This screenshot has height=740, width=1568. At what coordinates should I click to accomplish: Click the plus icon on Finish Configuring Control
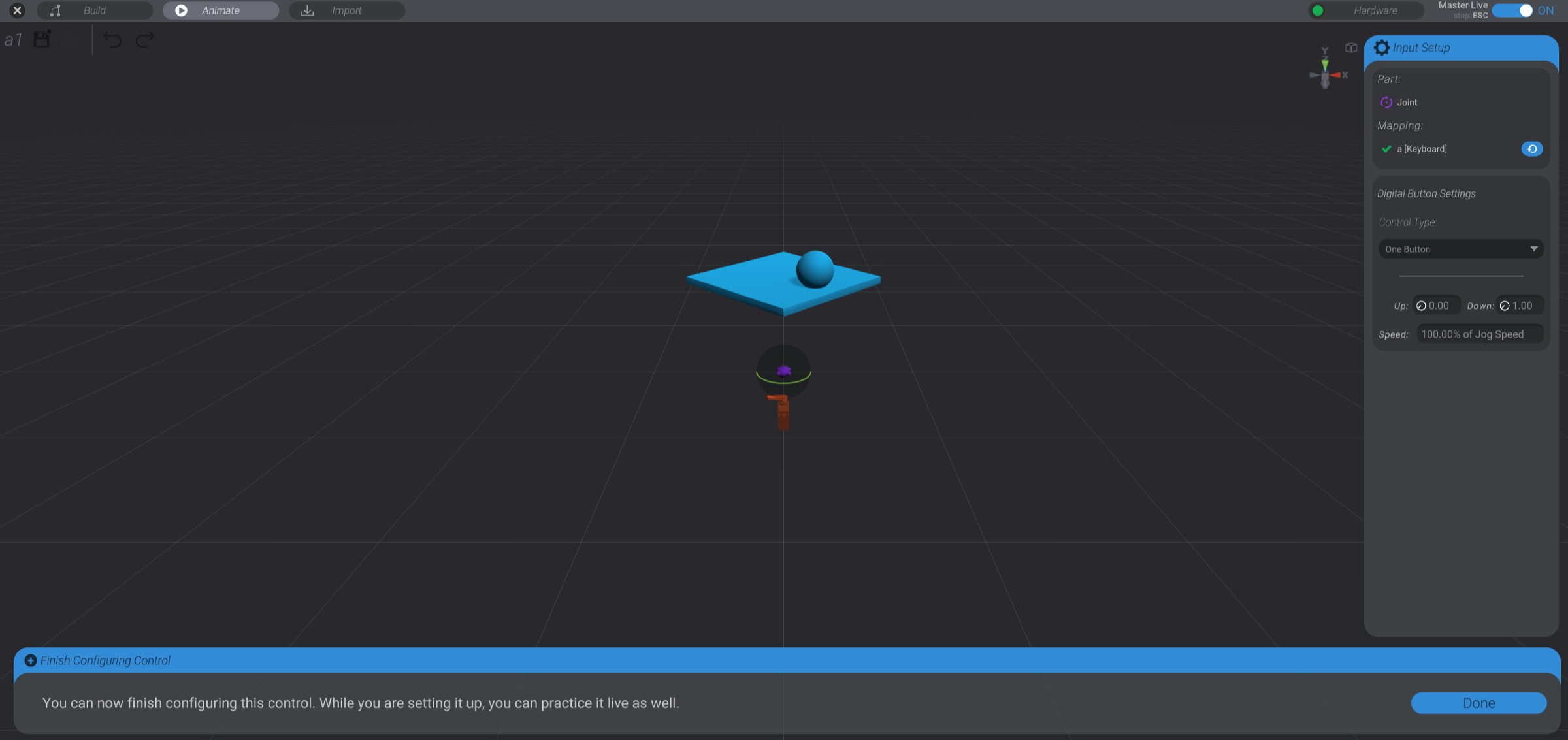click(x=29, y=660)
